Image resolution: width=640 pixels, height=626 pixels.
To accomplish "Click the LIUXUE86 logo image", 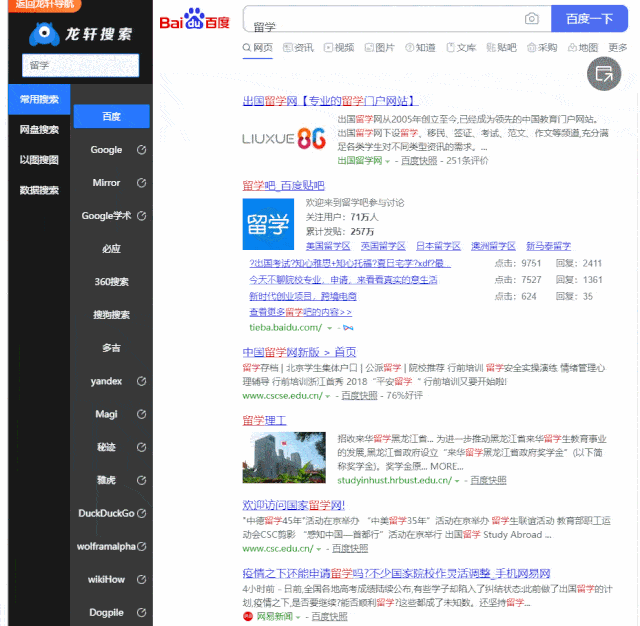I will point(284,139).
